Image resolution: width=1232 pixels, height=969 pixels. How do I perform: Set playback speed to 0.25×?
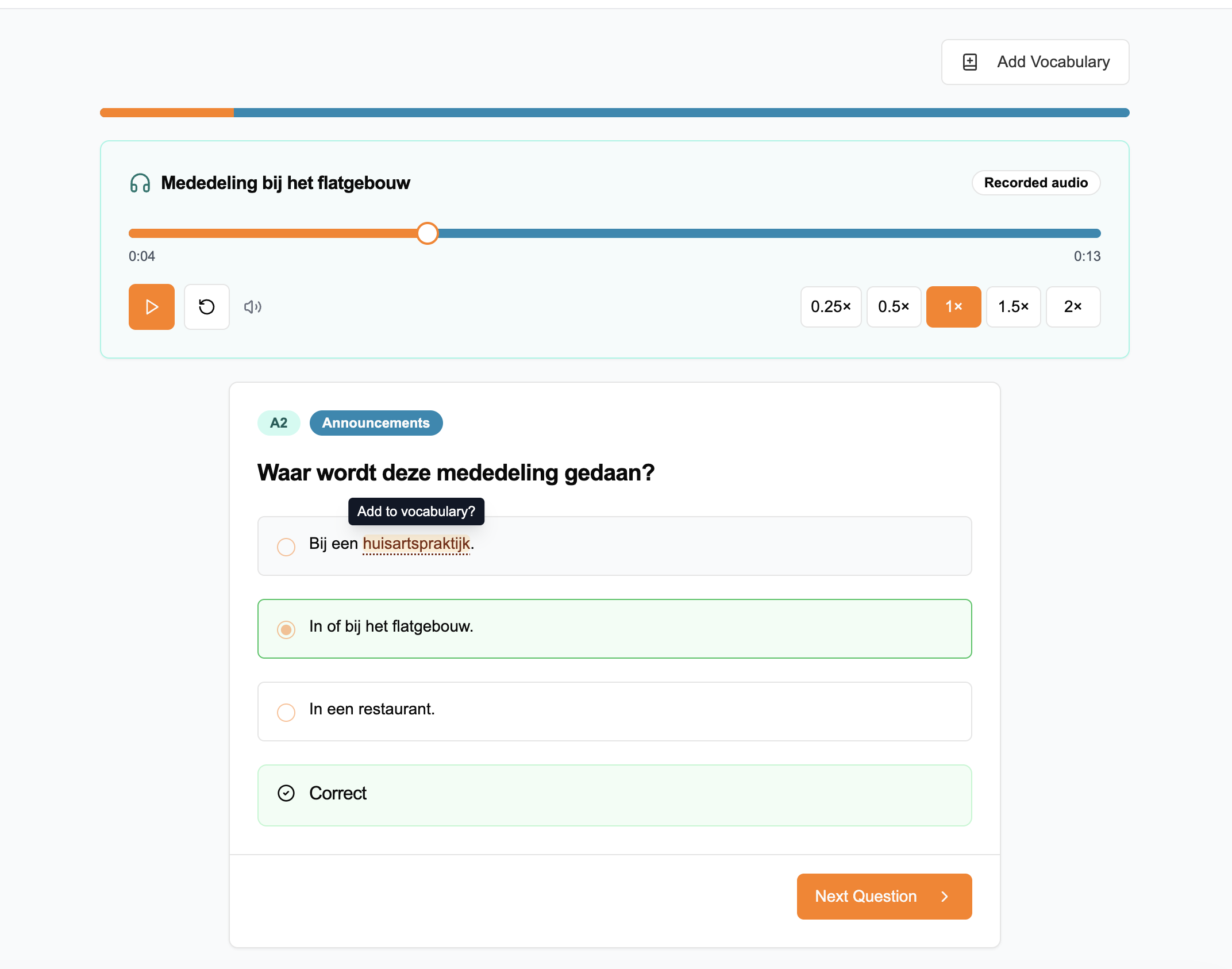[x=831, y=307]
